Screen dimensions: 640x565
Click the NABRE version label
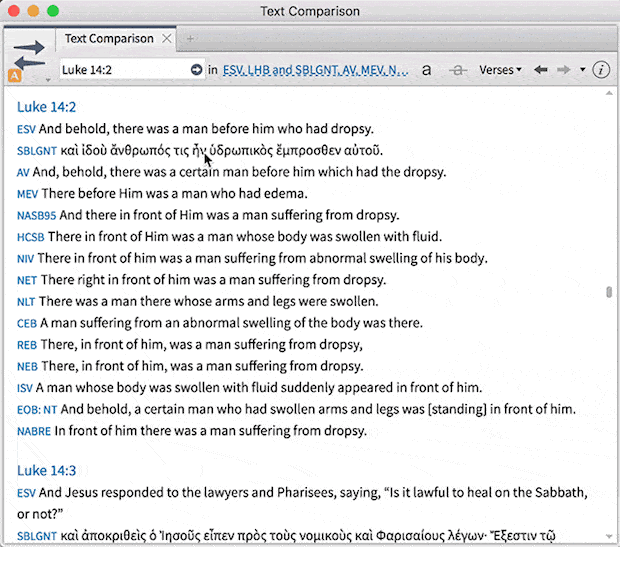coord(34,432)
